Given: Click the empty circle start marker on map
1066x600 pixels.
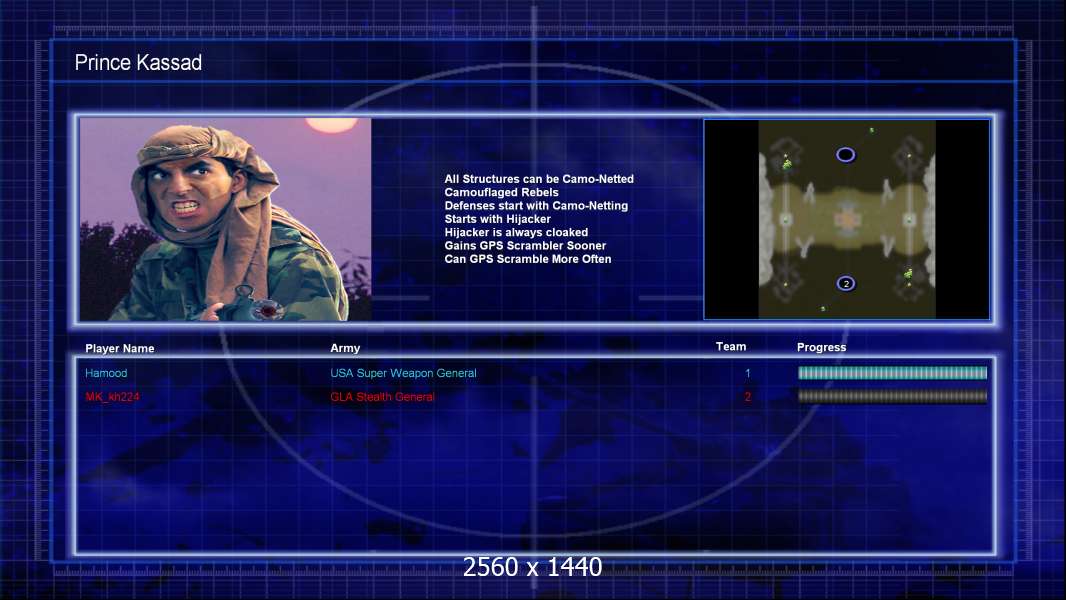Looking at the screenshot, I should [846, 155].
